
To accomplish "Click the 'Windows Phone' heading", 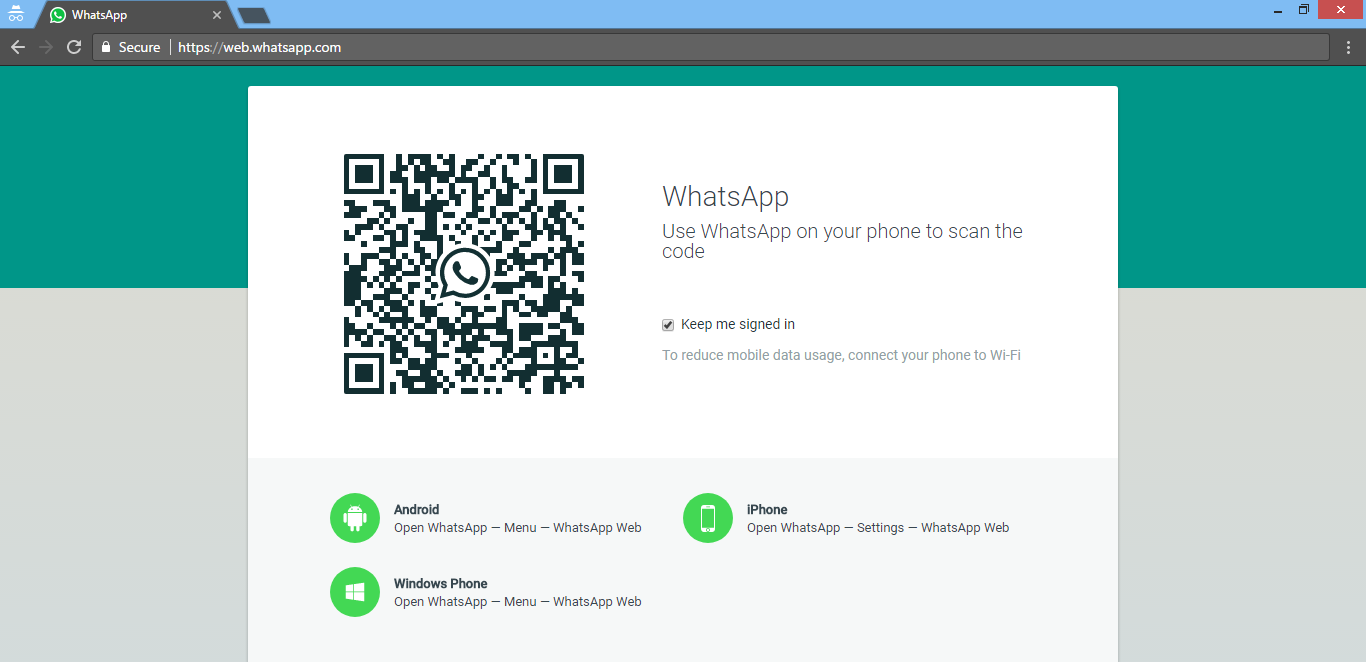I will pos(441,584).
